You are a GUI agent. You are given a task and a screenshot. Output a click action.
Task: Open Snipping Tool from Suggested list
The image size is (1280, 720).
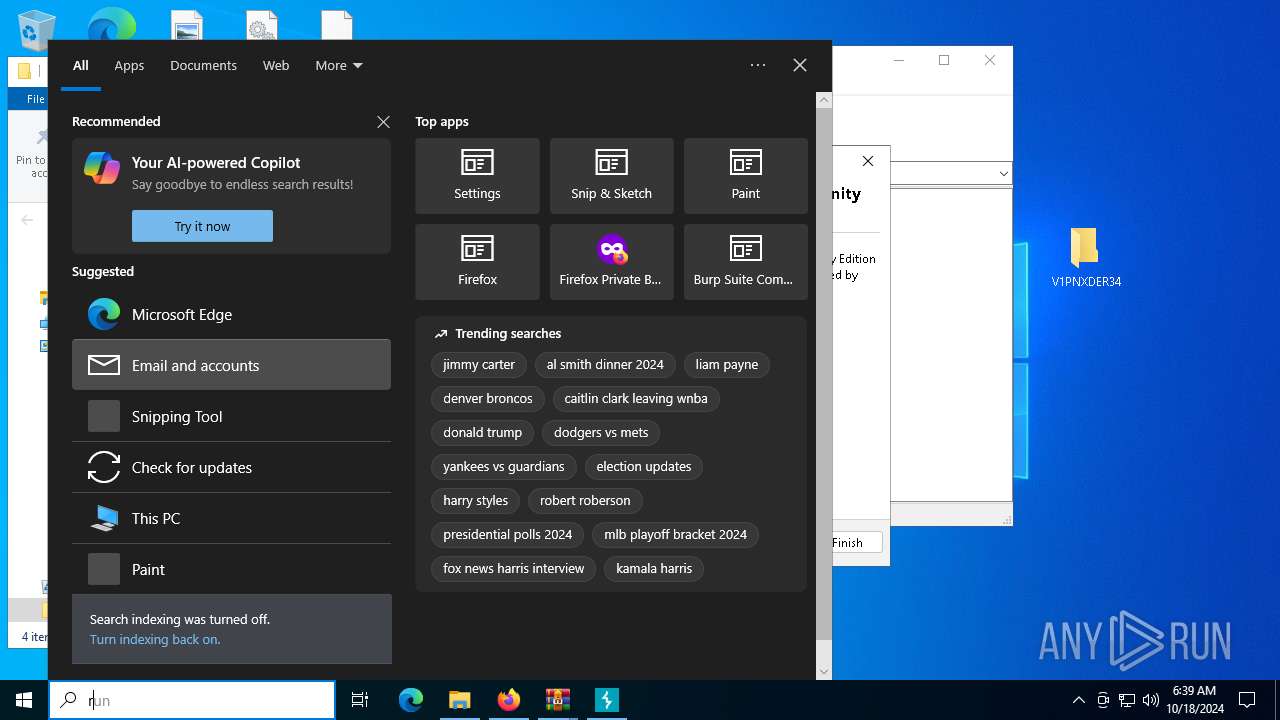pos(231,416)
